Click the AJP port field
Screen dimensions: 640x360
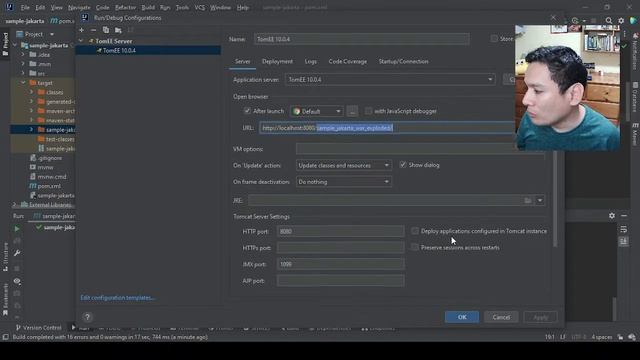click(x=340, y=281)
